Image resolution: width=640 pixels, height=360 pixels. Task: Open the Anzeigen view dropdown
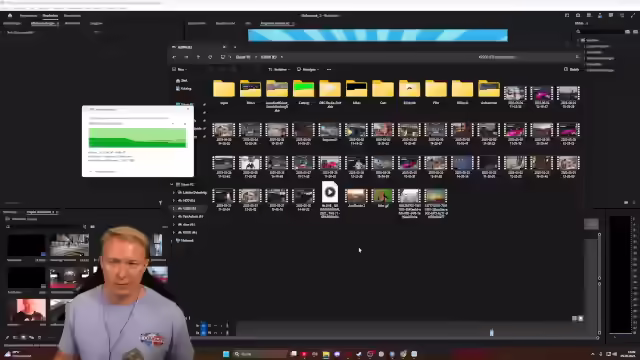[308, 69]
